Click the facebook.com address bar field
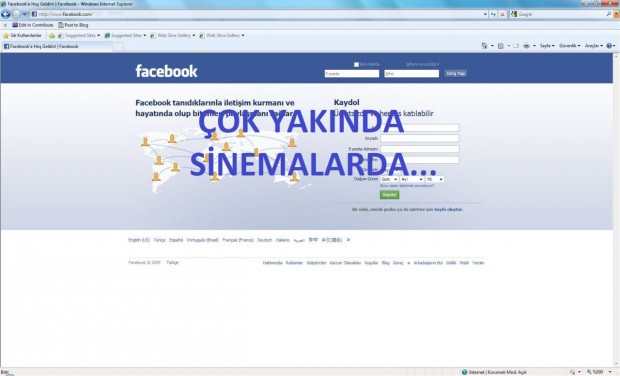Image resolution: width=620 pixels, height=376 pixels. [259, 14]
